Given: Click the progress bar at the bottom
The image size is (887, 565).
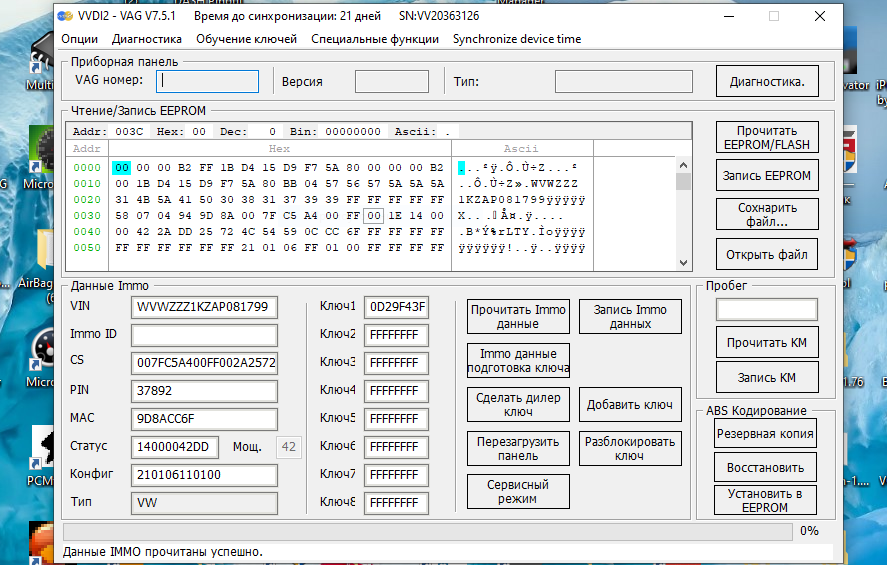Looking at the screenshot, I should tap(428, 532).
